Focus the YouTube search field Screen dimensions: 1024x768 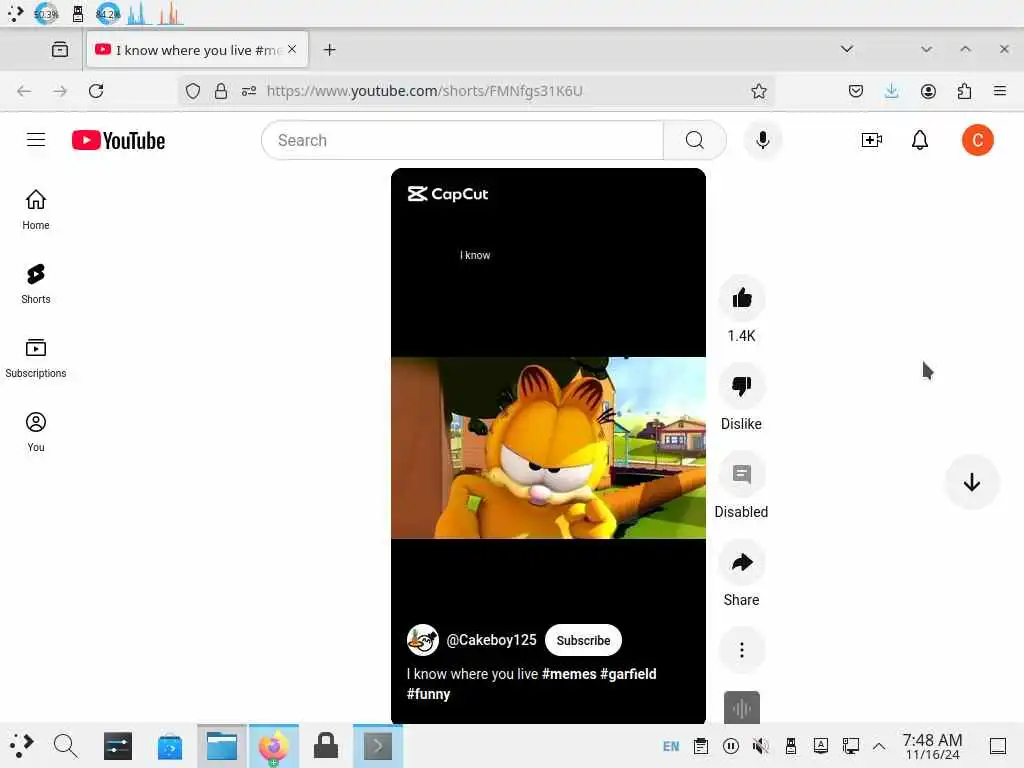click(x=462, y=140)
